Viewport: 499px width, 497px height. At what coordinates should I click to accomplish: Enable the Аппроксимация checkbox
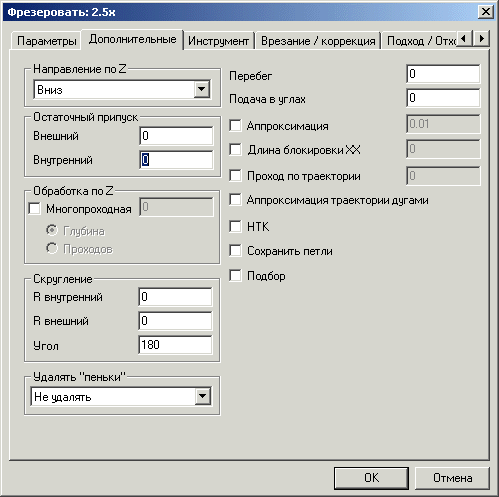tap(235, 126)
